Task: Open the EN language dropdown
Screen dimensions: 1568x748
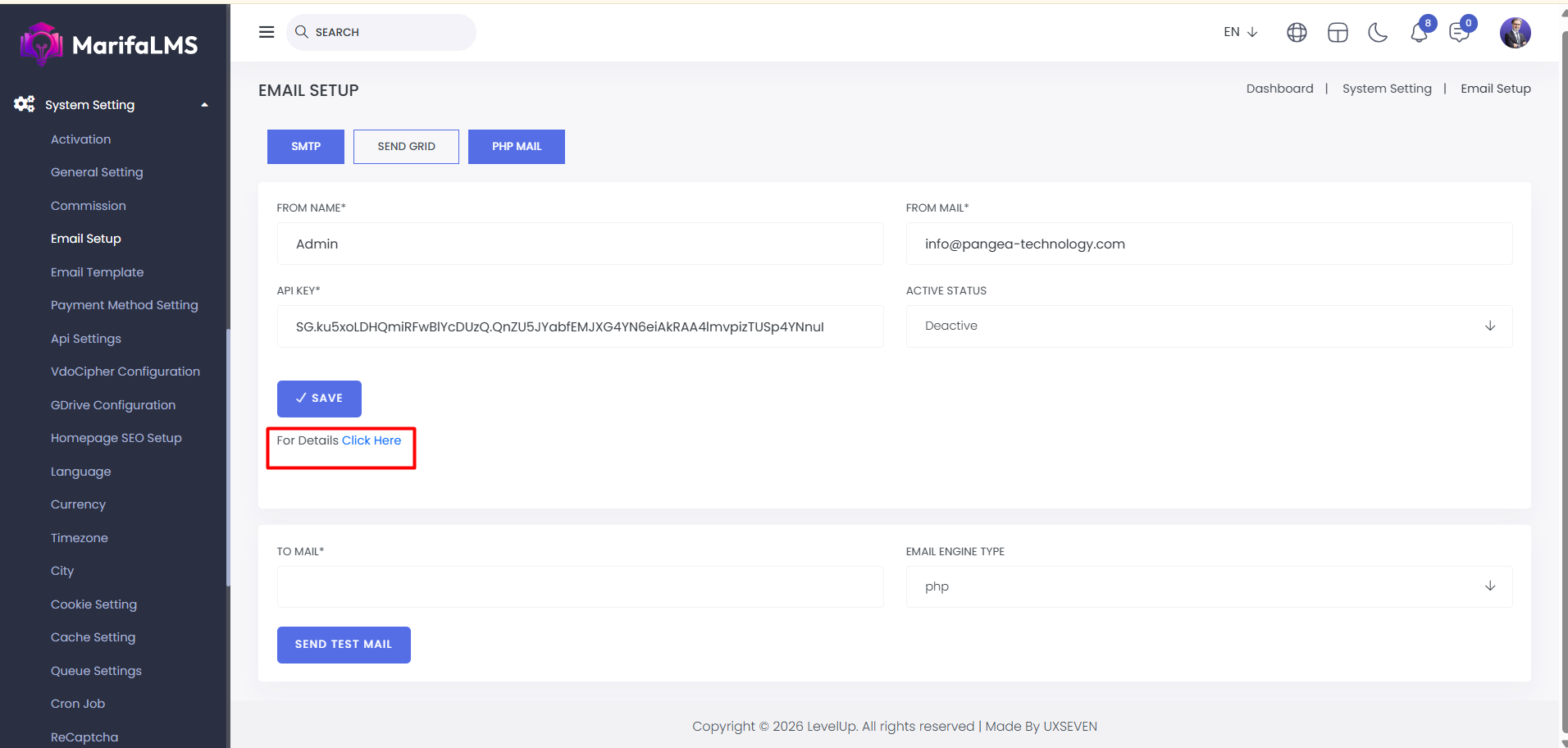Action: click(1240, 32)
